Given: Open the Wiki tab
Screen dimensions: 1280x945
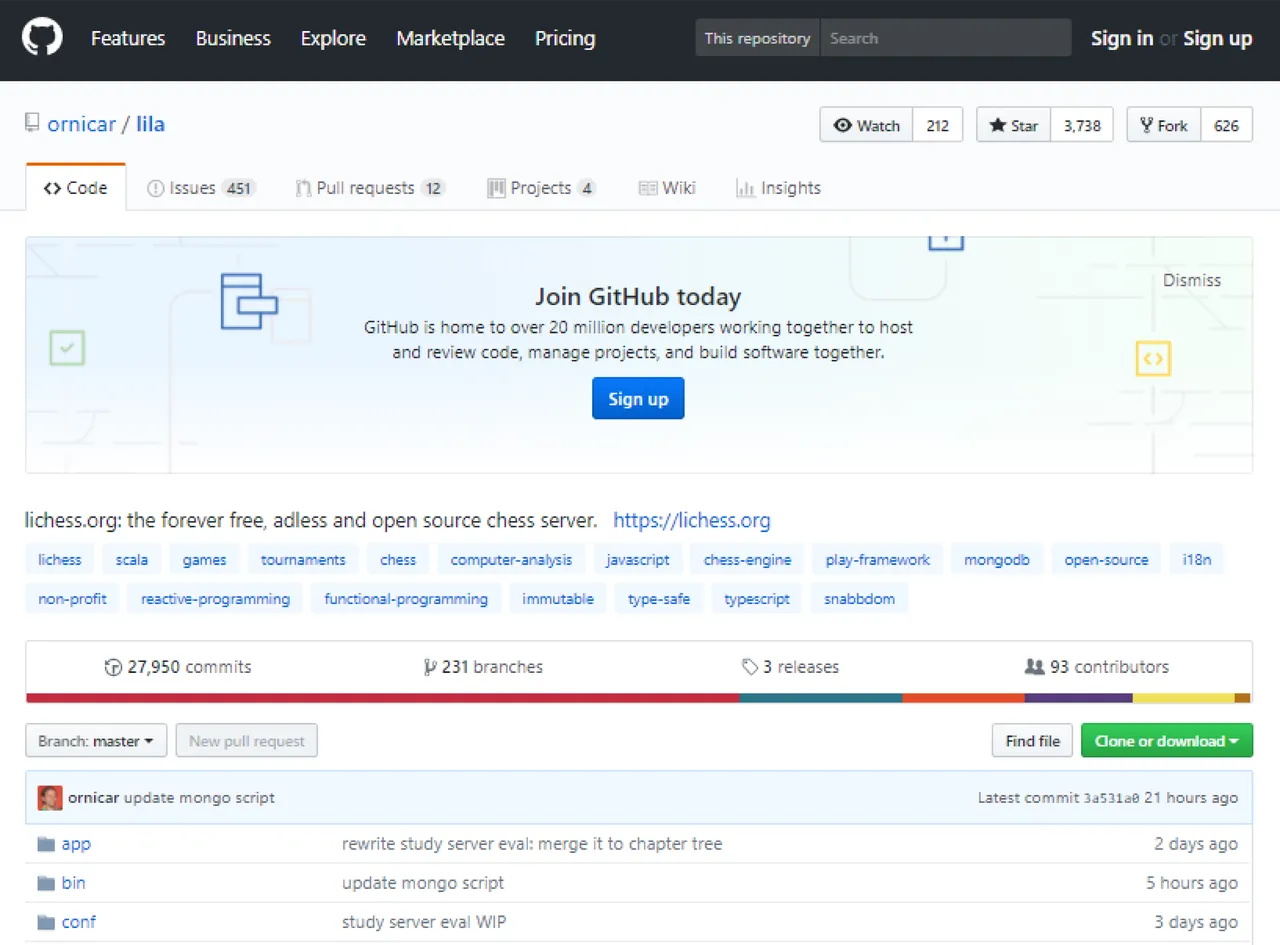Looking at the screenshot, I should click(x=667, y=188).
